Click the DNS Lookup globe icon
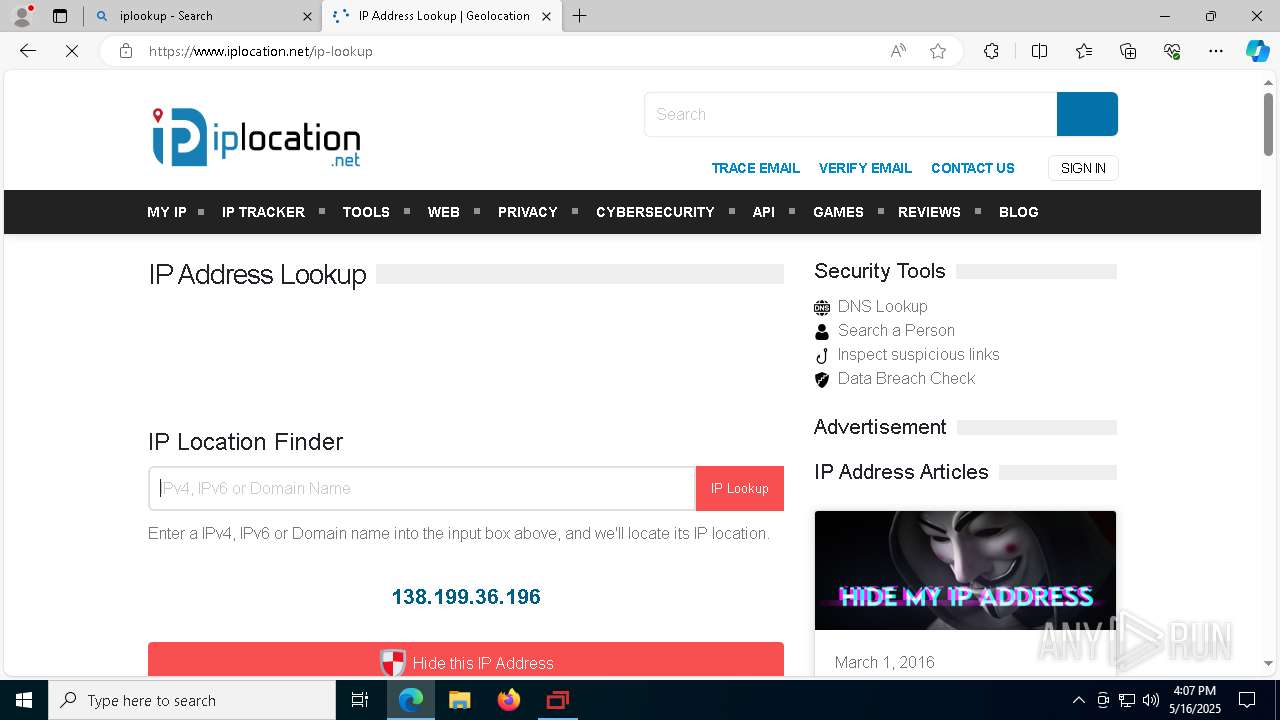The image size is (1280, 720). pyautogui.click(x=822, y=307)
